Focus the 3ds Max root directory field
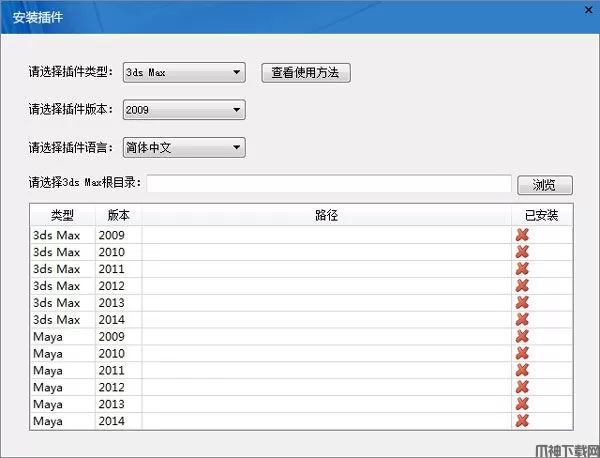This screenshot has height=458, width=600. (329, 184)
